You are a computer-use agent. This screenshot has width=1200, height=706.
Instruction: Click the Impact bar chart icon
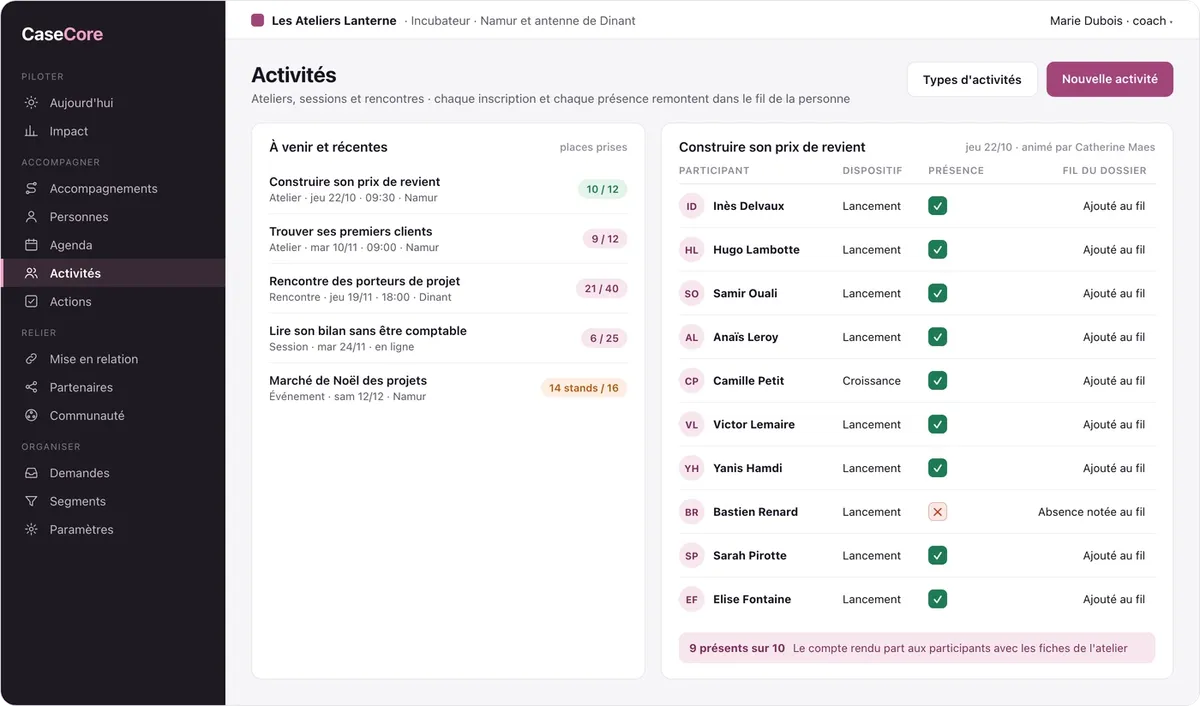(31, 131)
